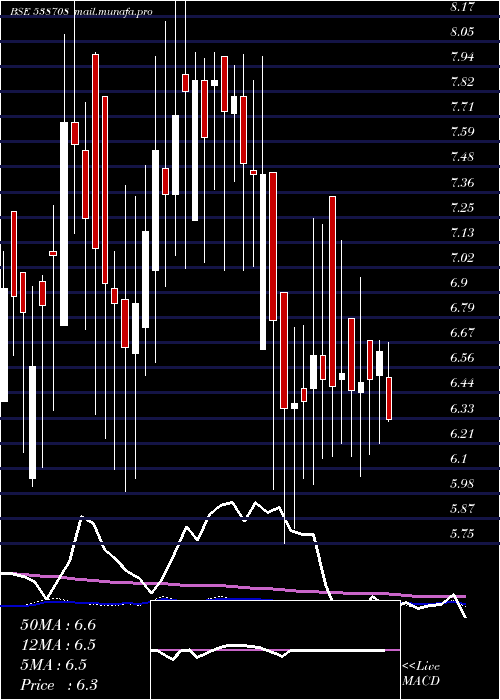The image size is (500, 700).
Task: Click the 7.82 price level label
Action: point(462,82)
